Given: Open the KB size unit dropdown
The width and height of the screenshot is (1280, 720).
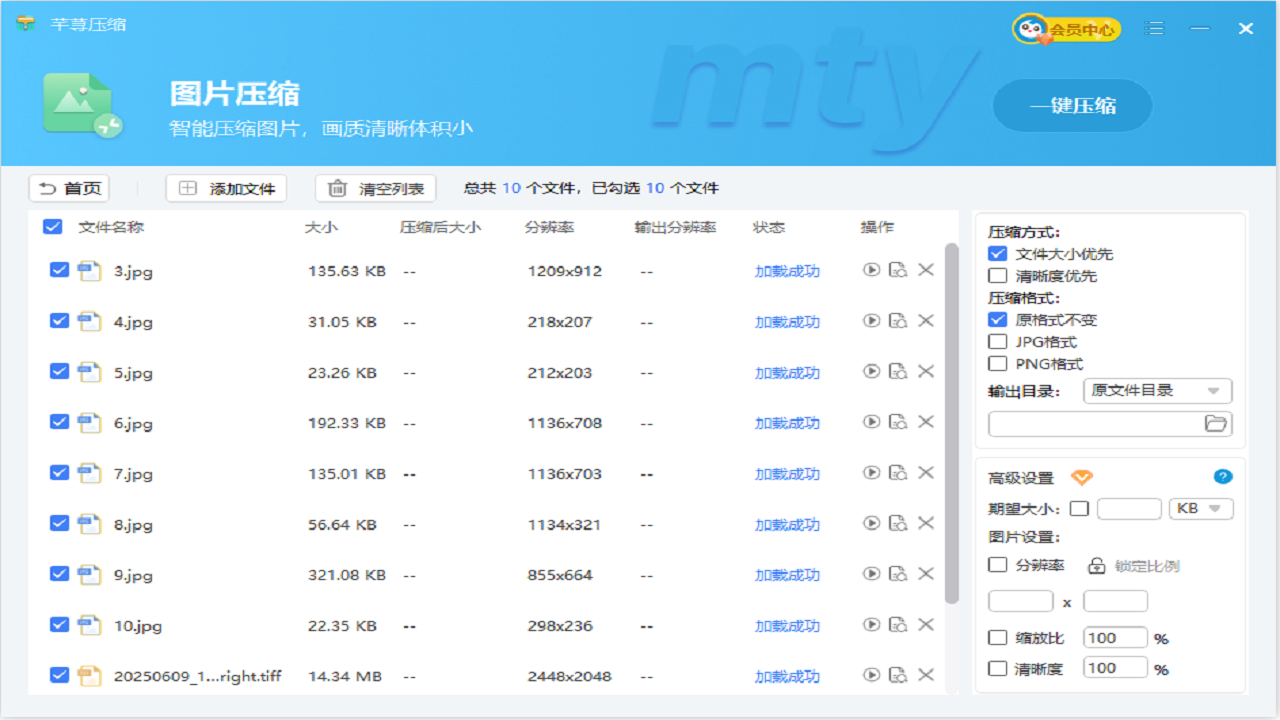Looking at the screenshot, I should click(x=1200, y=509).
